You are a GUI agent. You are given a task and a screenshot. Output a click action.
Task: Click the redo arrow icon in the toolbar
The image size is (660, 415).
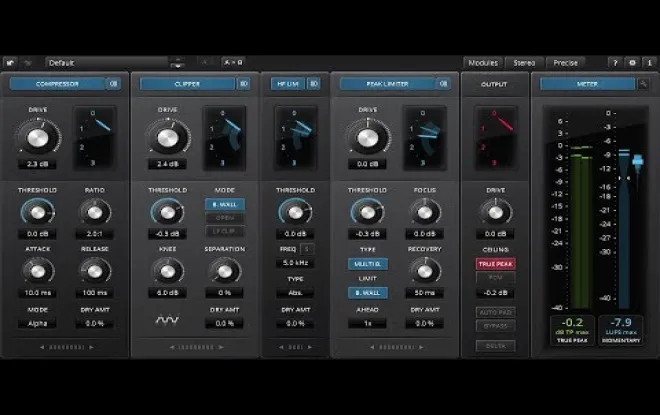pyautogui.click(x=28, y=63)
